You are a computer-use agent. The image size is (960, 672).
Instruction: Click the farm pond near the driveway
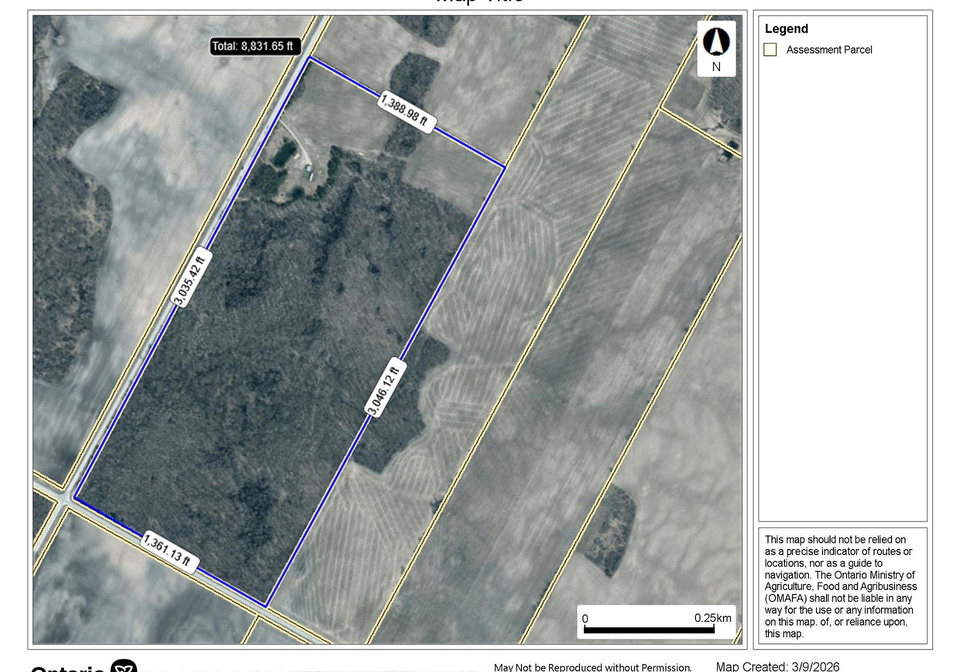(284, 155)
